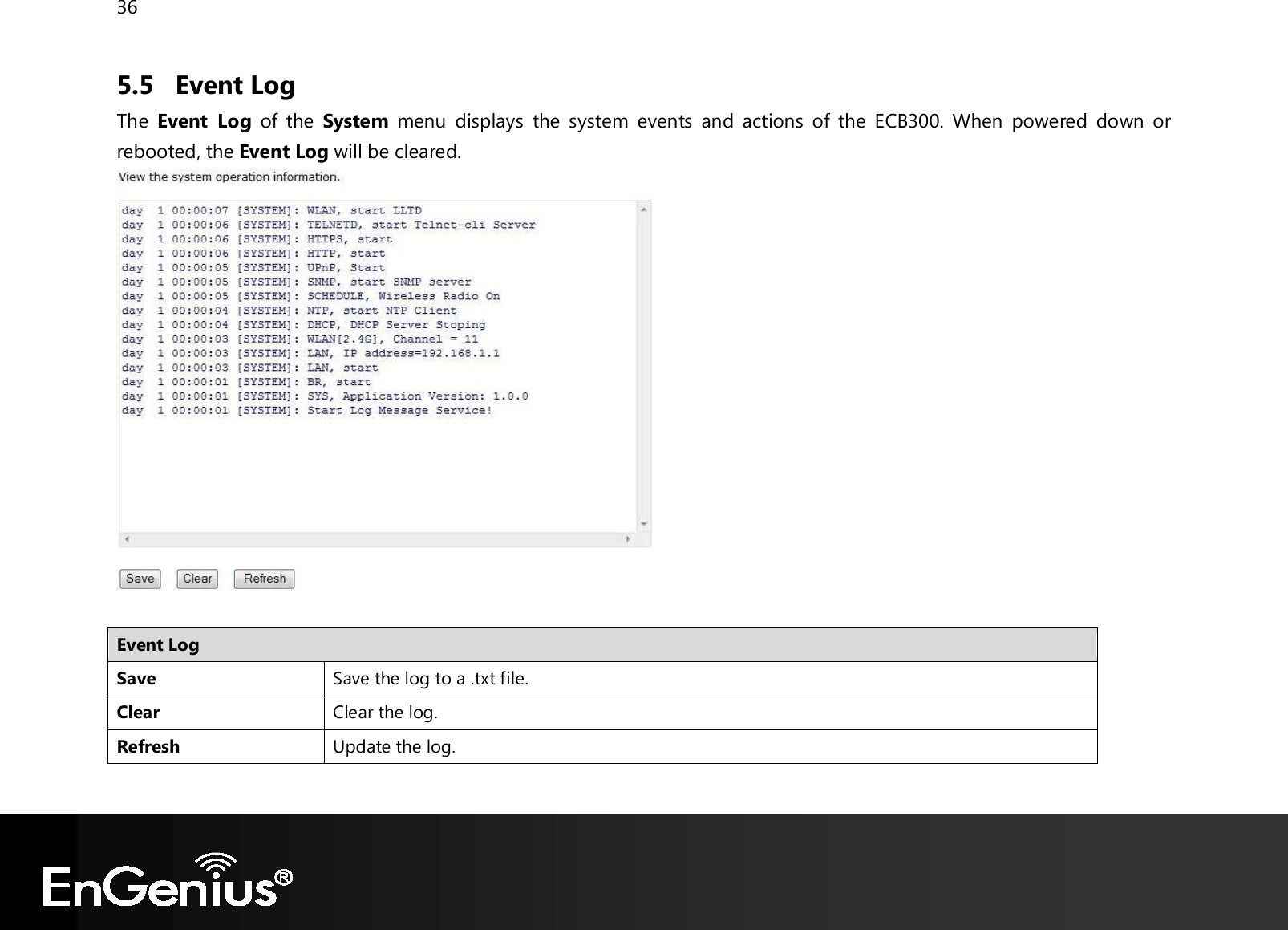Image resolution: width=1288 pixels, height=930 pixels.
Task: Select the log line 'SCHEDULE, Wireless Radio On'
Action: tap(311, 296)
